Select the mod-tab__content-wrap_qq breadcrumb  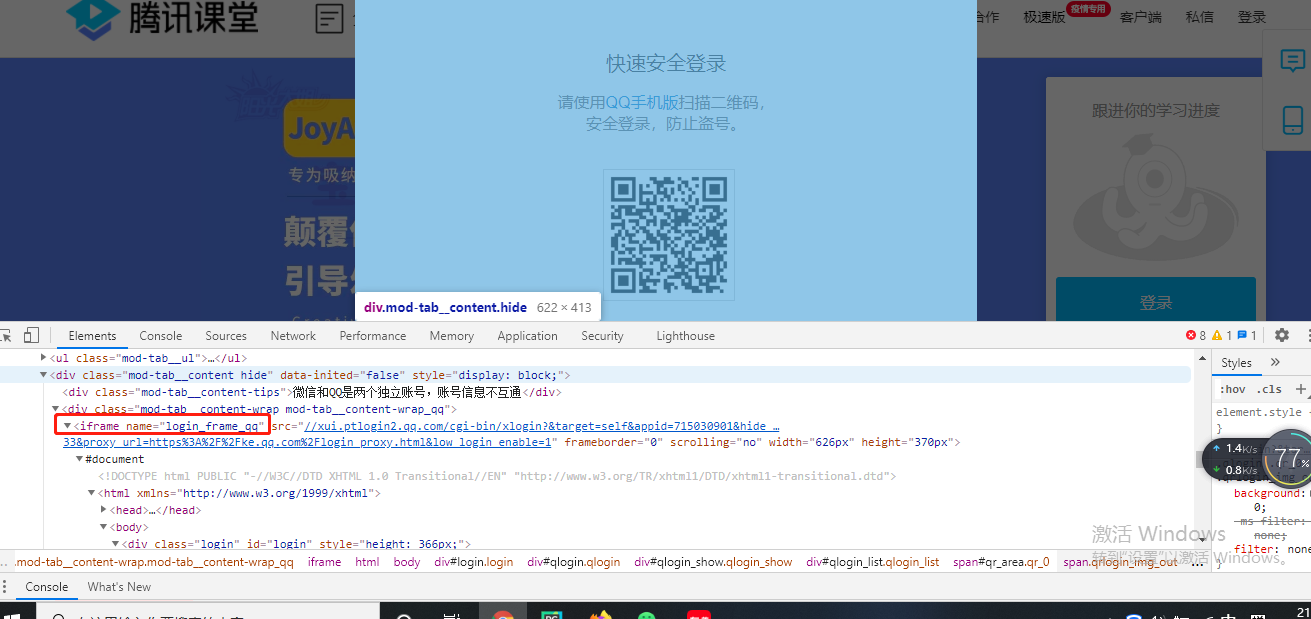pyautogui.click(x=155, y=562)
